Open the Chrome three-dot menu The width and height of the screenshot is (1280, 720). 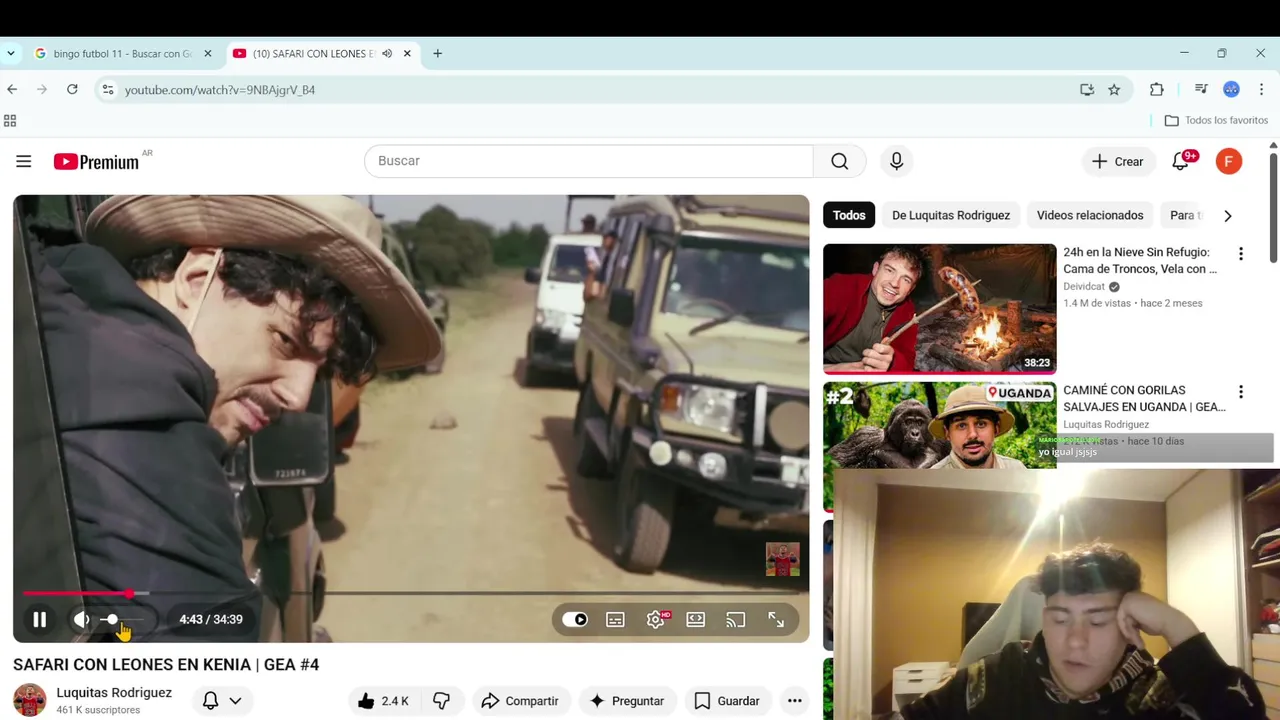1262,89
